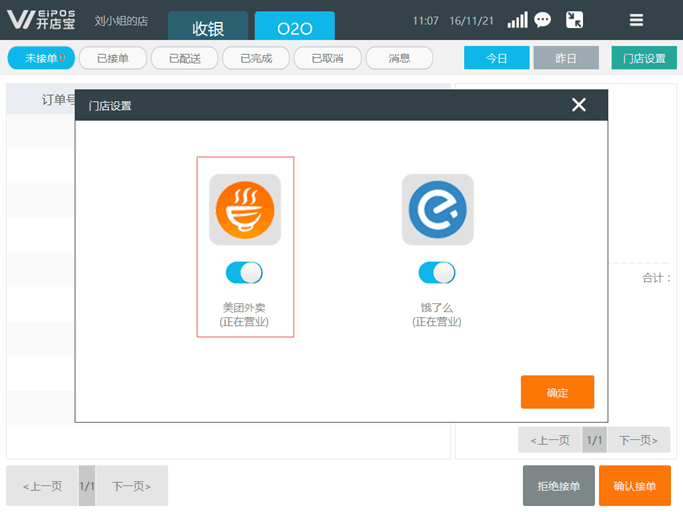Toggle the 饿了么 business switch
Viewport: 683px width, 512px height.
click(437, 273)
